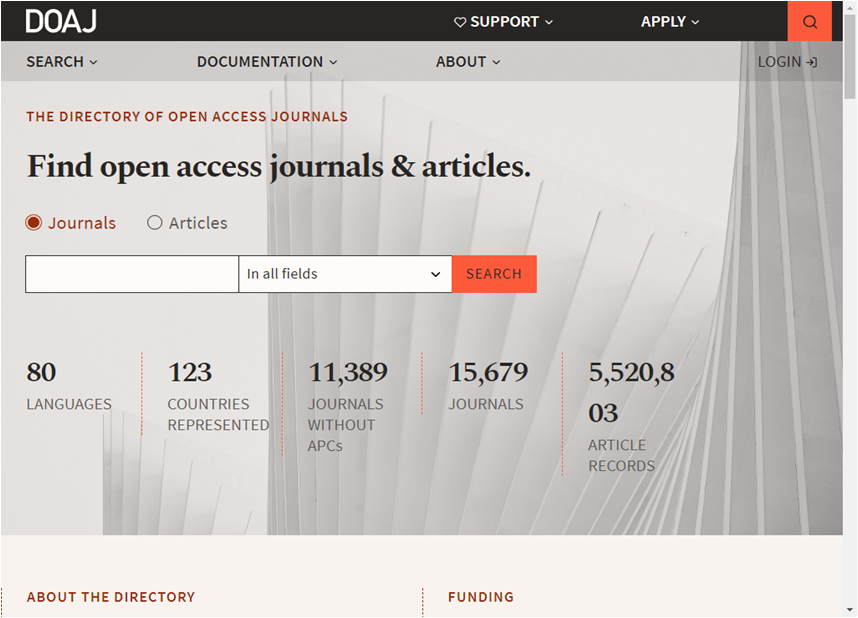Viewport: 858px width, 618px height.
Task: Click 'Find open access journals & articles' heading
Action: [x=279, y=166]
